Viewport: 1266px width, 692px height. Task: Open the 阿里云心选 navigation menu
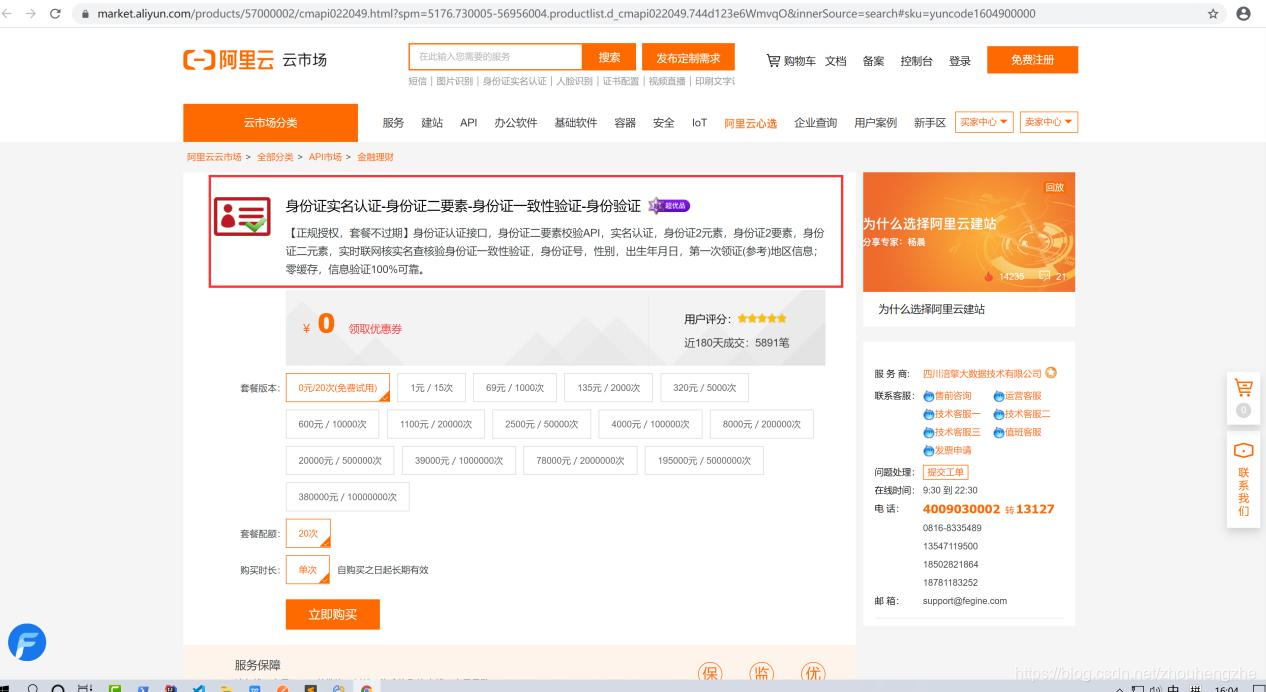point(751,122)
